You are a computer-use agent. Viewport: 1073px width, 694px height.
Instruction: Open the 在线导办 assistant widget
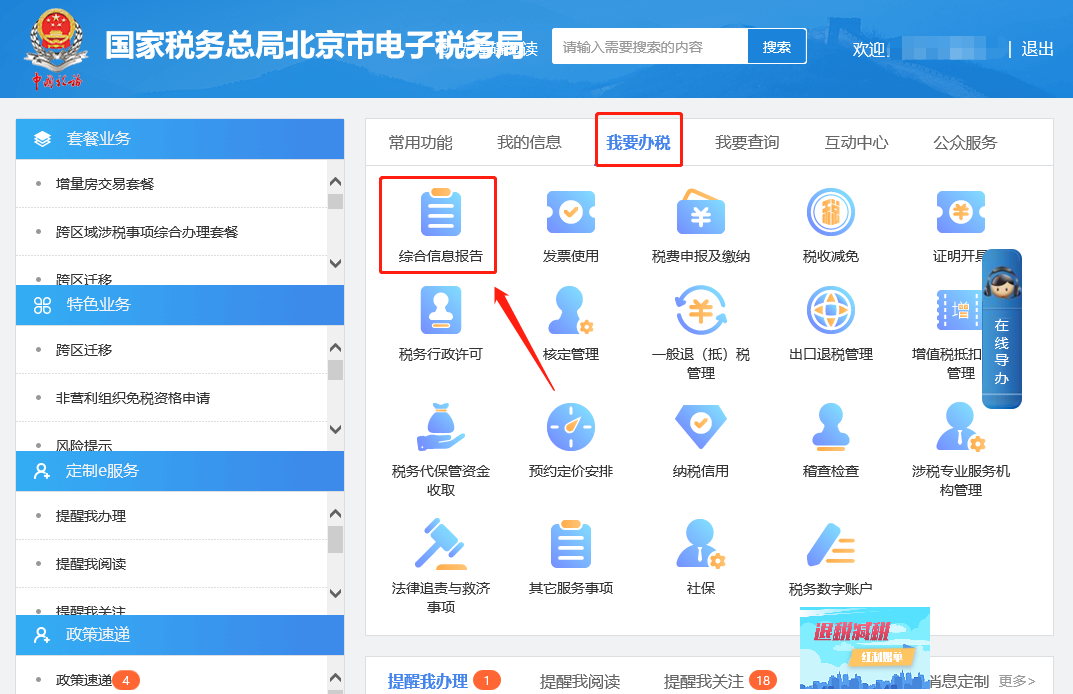click(x=1002, y=329)
